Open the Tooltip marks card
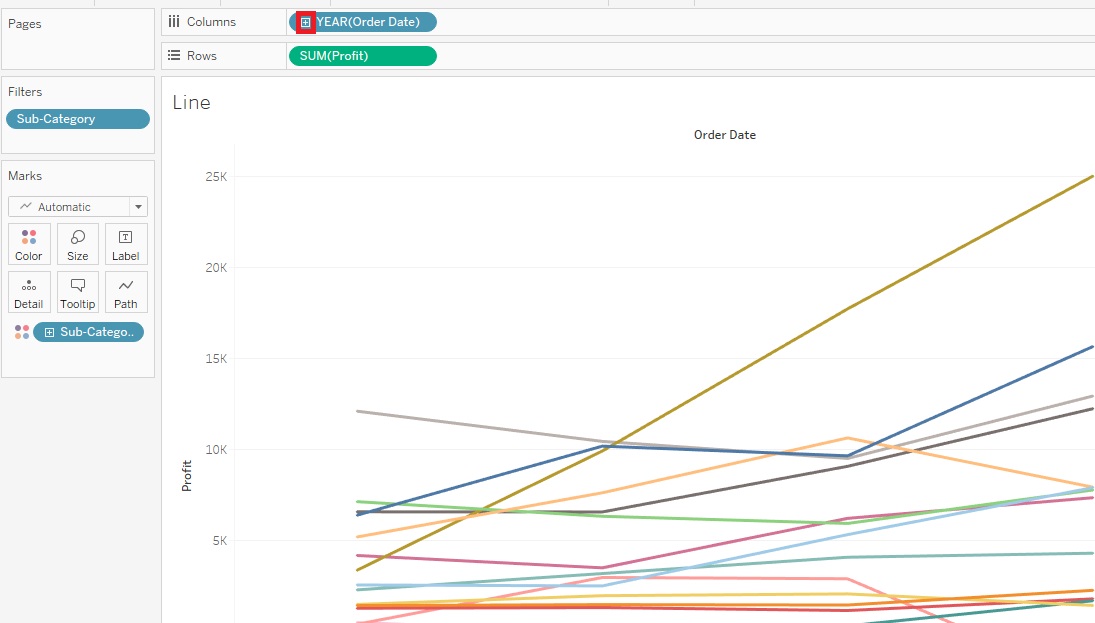Screen dimensions: 1095x623 [78, 292]
